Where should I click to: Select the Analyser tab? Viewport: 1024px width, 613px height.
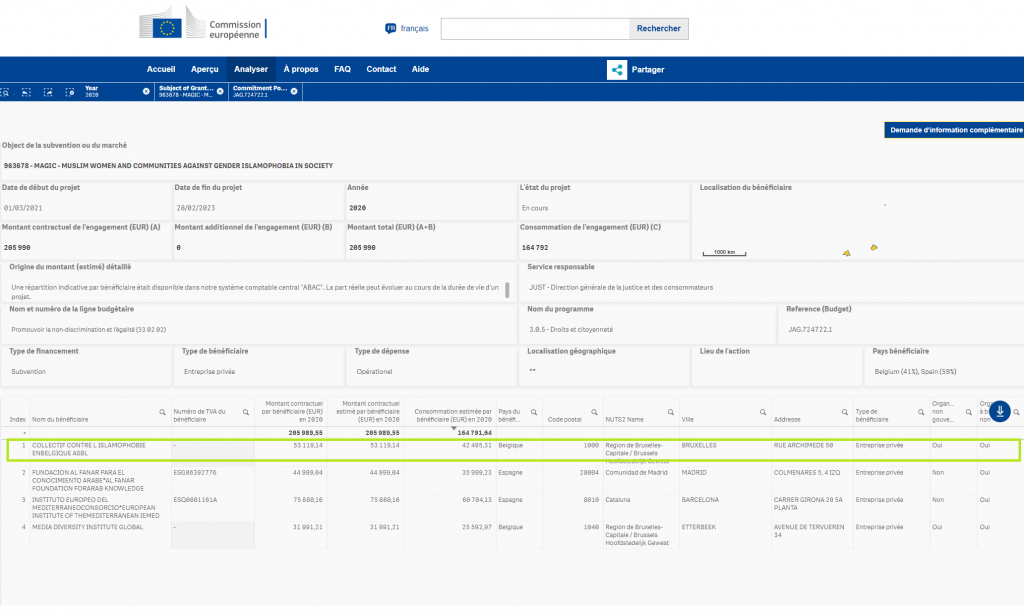point(251,69)
